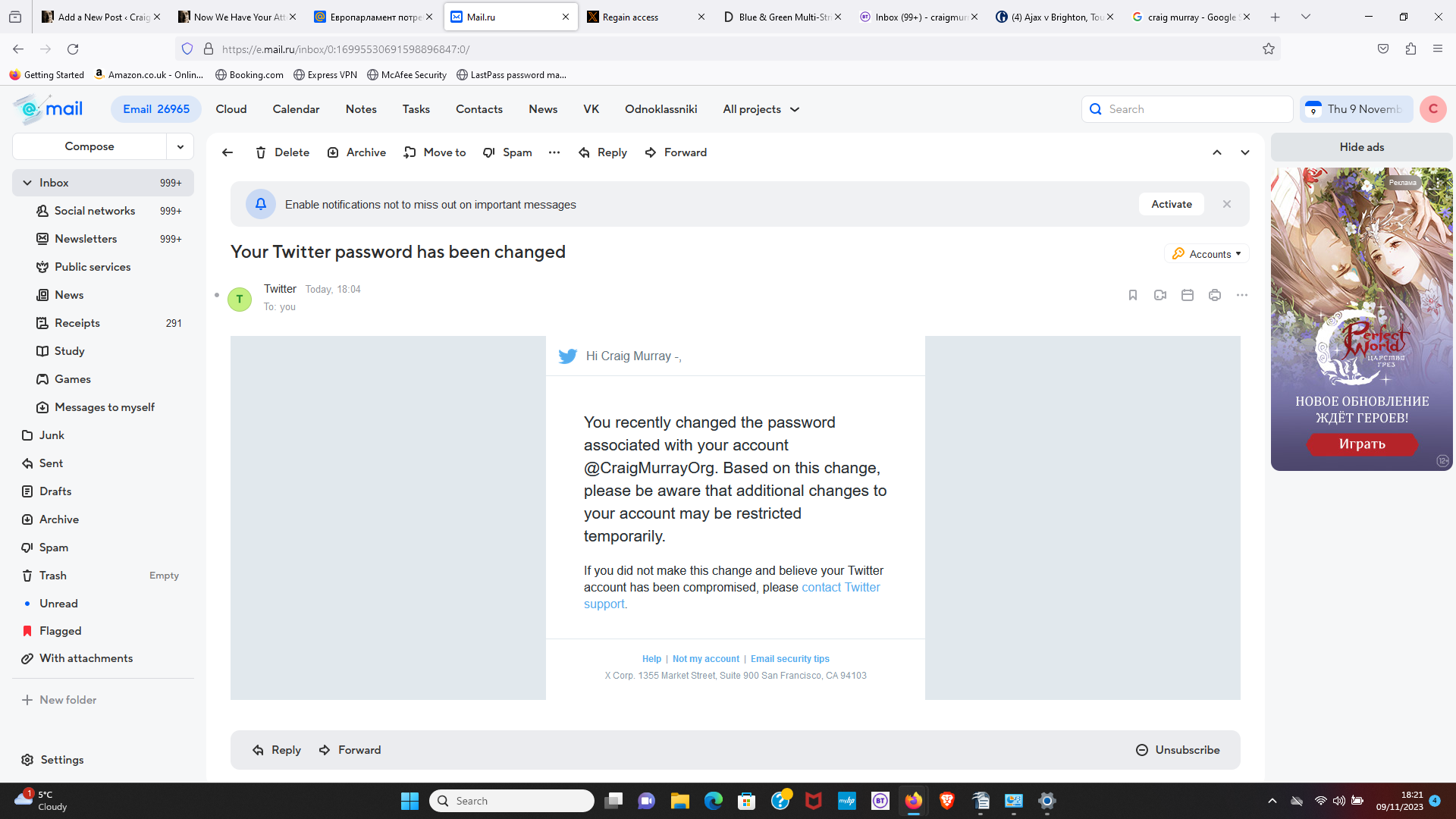
Task: Mark the email as Spam
Action: (507, 152)
